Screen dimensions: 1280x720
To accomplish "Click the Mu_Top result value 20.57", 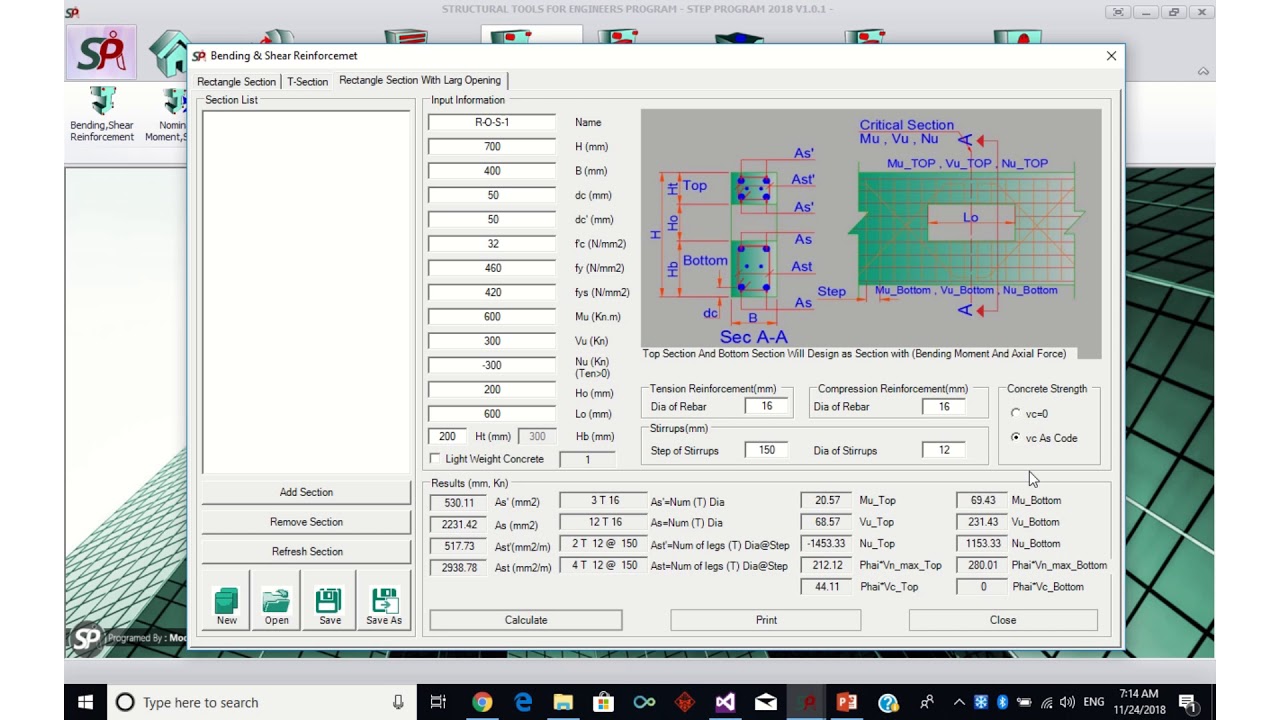I will pos(827,500).
